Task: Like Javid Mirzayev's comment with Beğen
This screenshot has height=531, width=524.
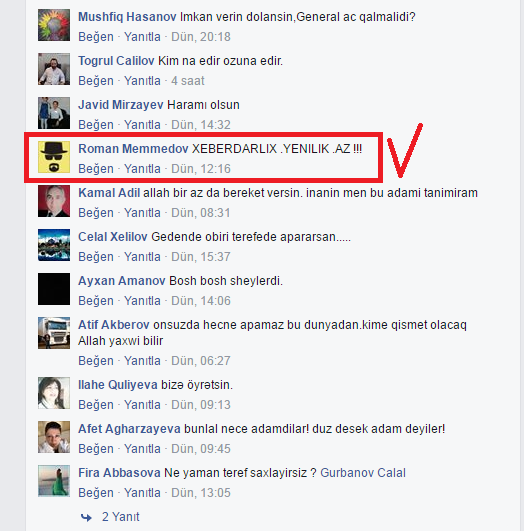Action: point(96,125)
